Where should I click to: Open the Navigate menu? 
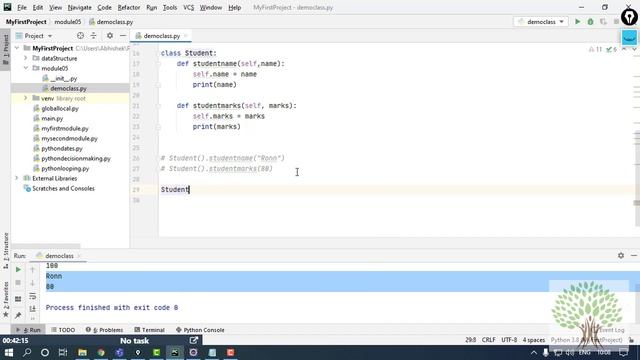(x=80, y=7)
